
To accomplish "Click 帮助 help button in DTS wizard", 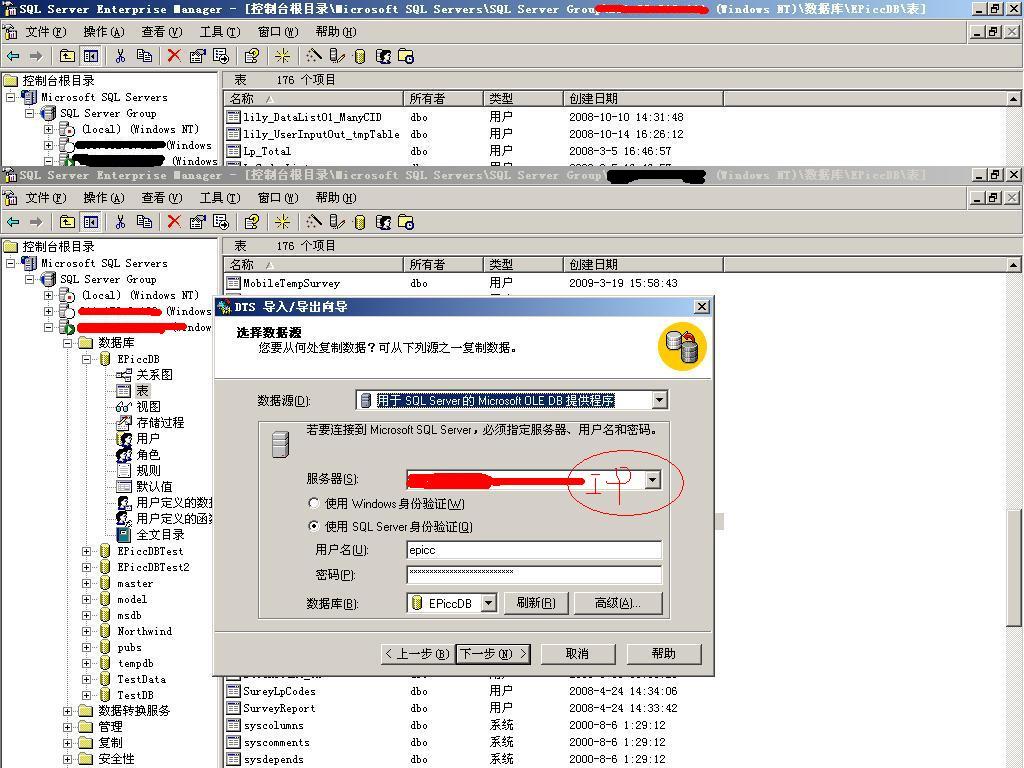I will (x=664, y=654).
